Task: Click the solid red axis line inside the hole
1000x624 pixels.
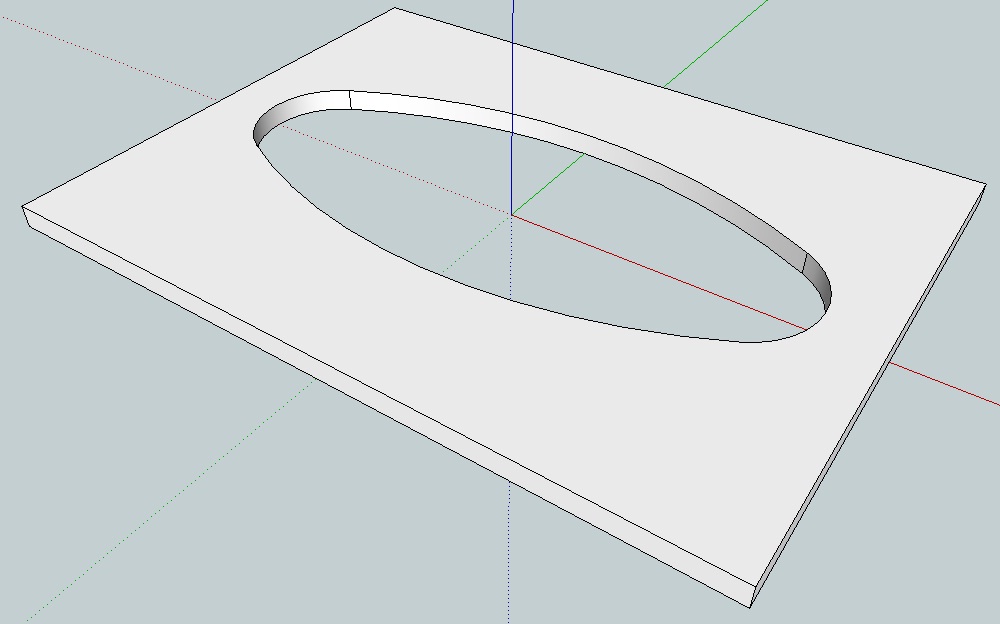Action: pos(659,272)
